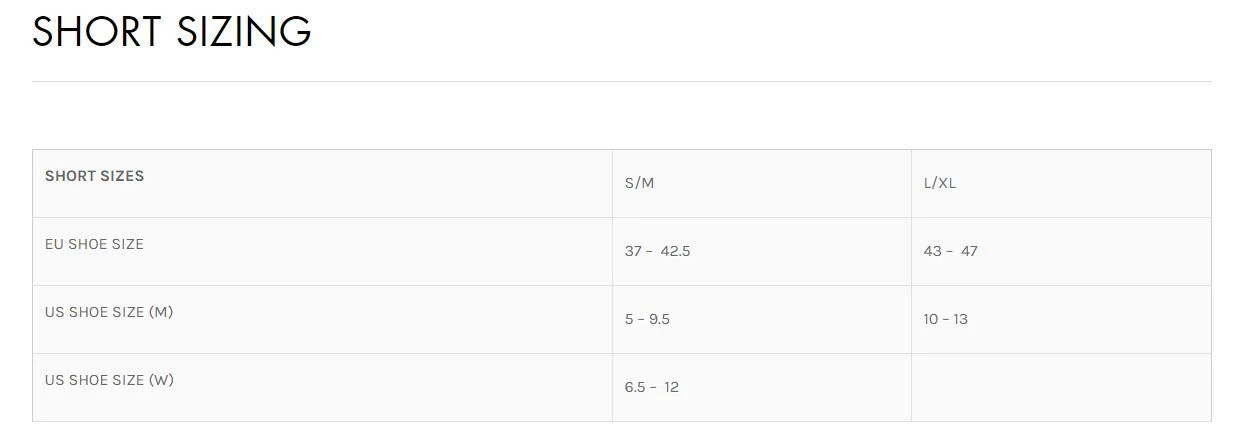Click the horizontal divider line below the heading

pyautogui.click(x=621, y=81)
